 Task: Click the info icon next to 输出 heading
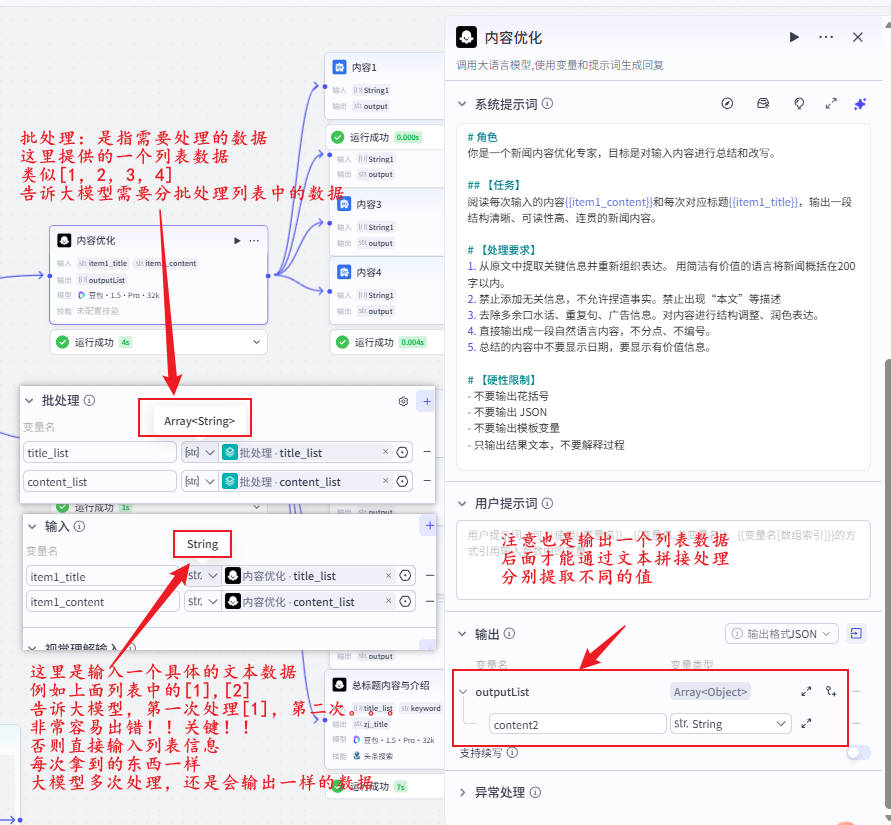(x=509, y=633)
